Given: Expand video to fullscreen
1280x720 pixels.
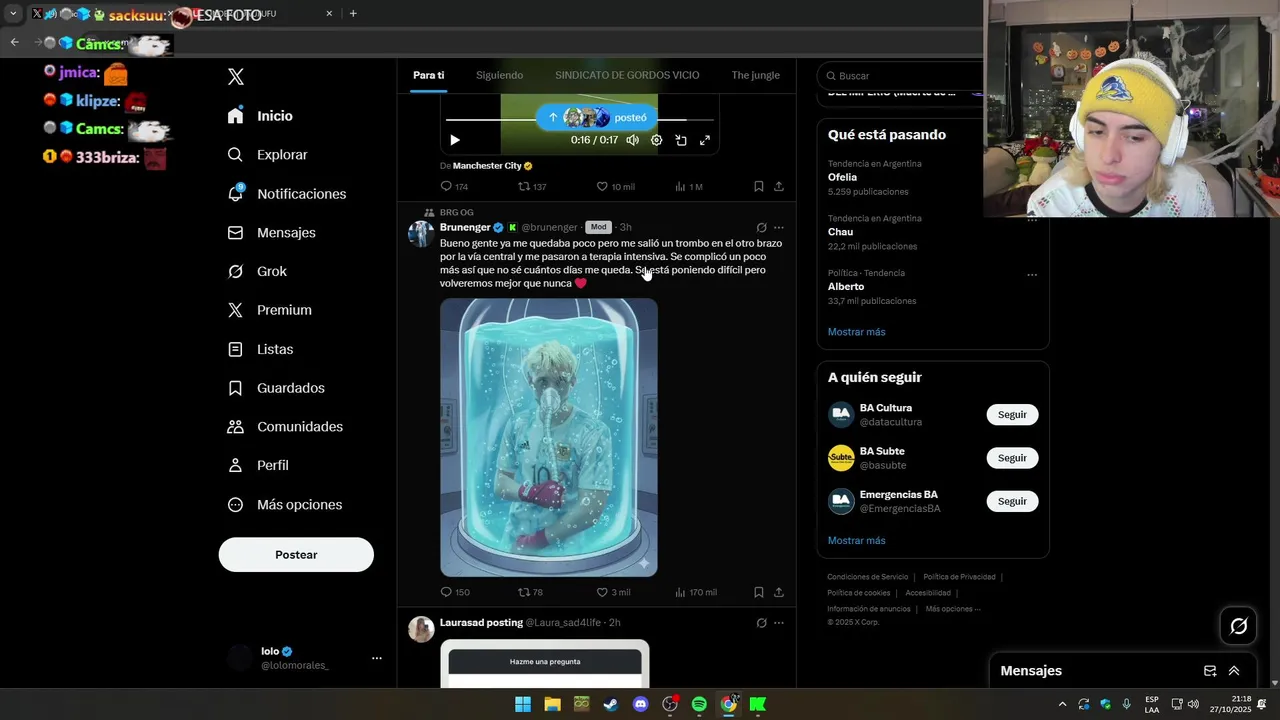Looking at the screenshot, I should click(704, 140).
